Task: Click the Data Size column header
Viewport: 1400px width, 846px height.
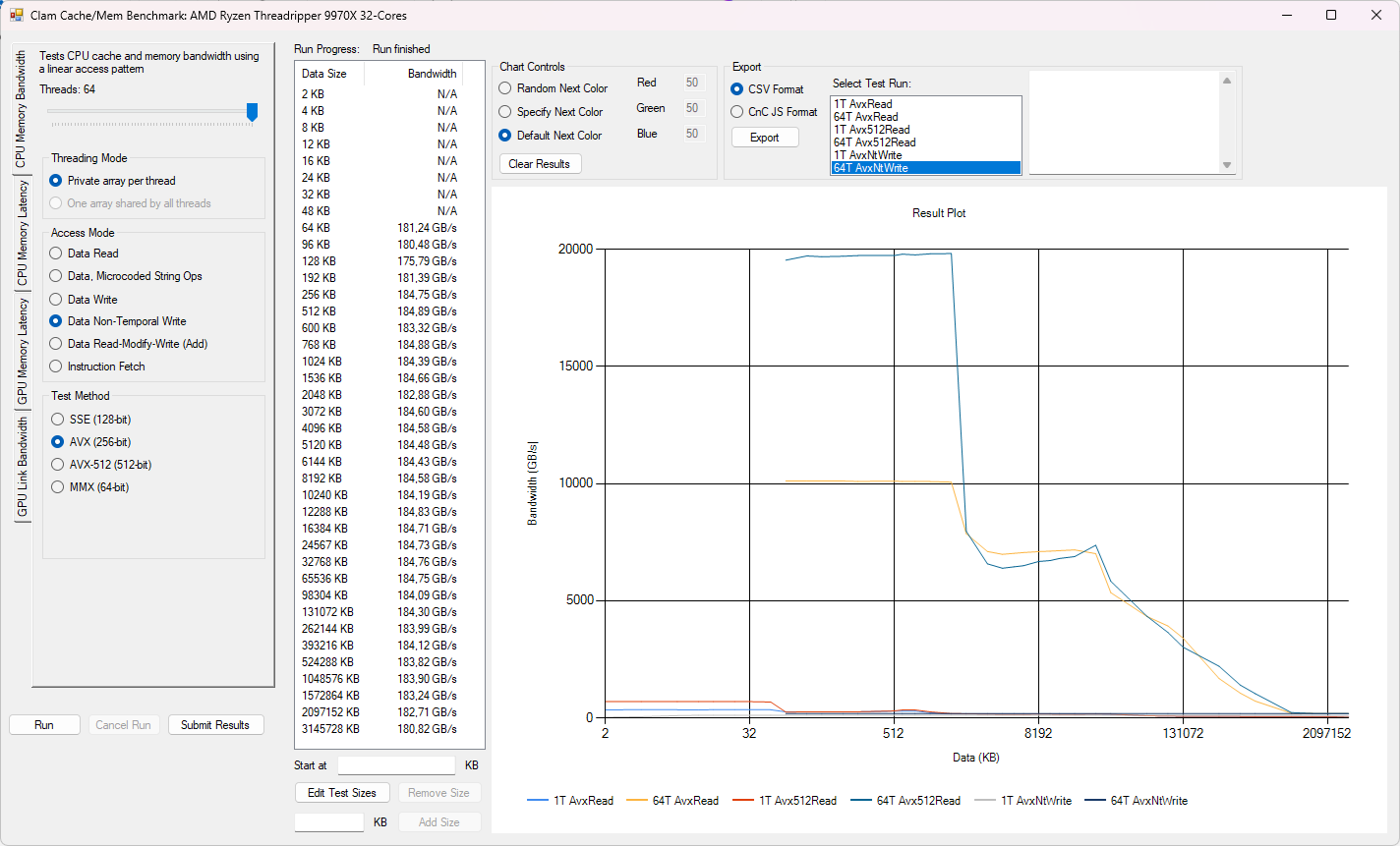Action: tap(329, 74)
